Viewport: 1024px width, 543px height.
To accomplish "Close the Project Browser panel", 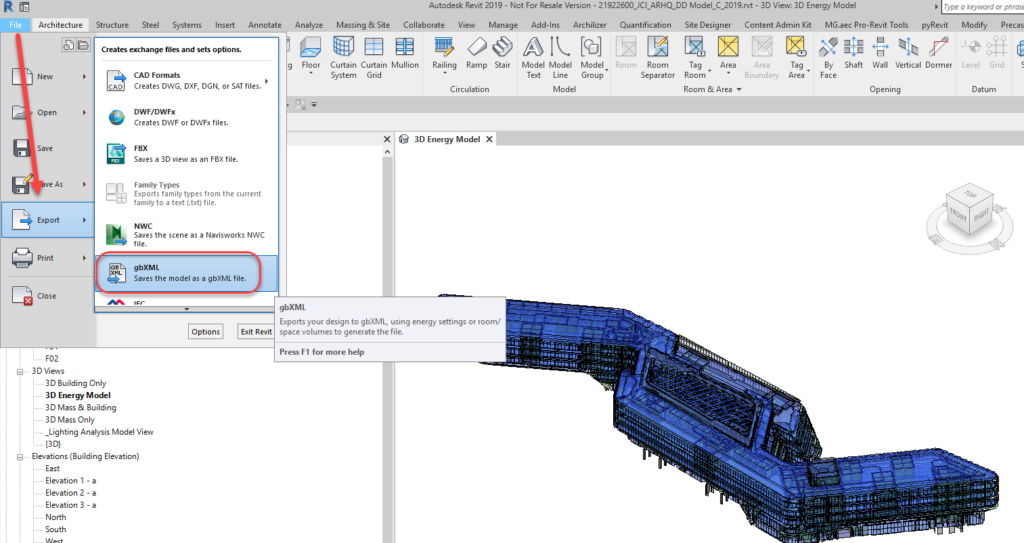I will (x=387, y=139).
